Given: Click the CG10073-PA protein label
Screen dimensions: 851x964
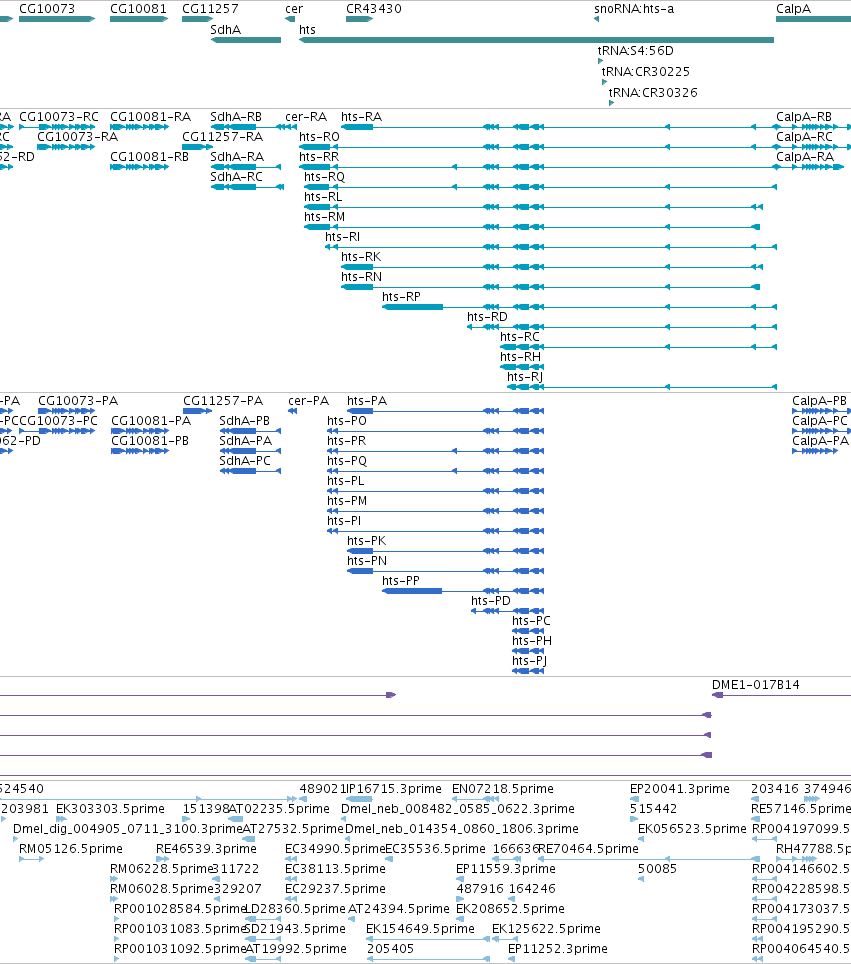Looking at the screenshot, I should coord(78,401).
